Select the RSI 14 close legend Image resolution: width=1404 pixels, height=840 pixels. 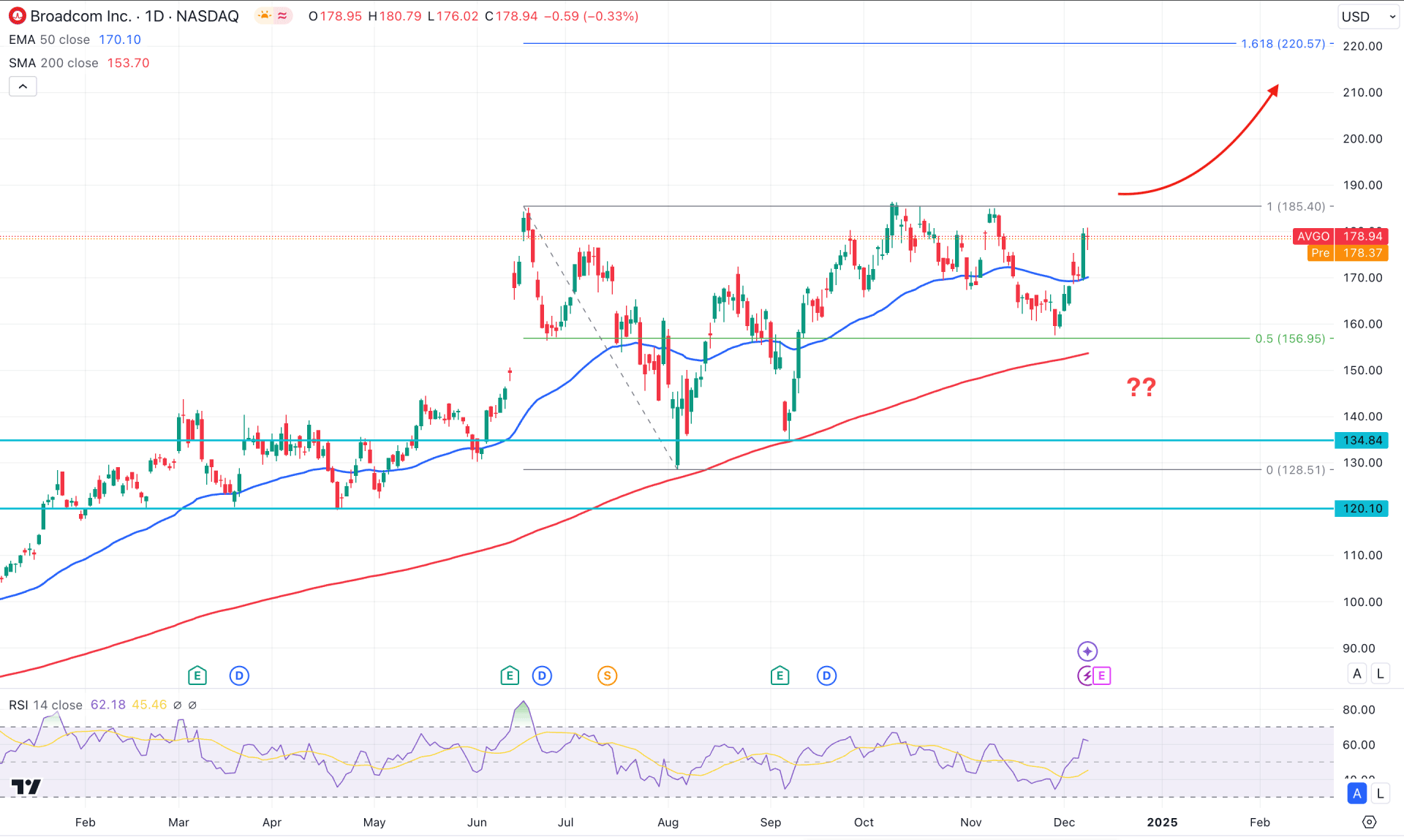click(x=45, y=705)
